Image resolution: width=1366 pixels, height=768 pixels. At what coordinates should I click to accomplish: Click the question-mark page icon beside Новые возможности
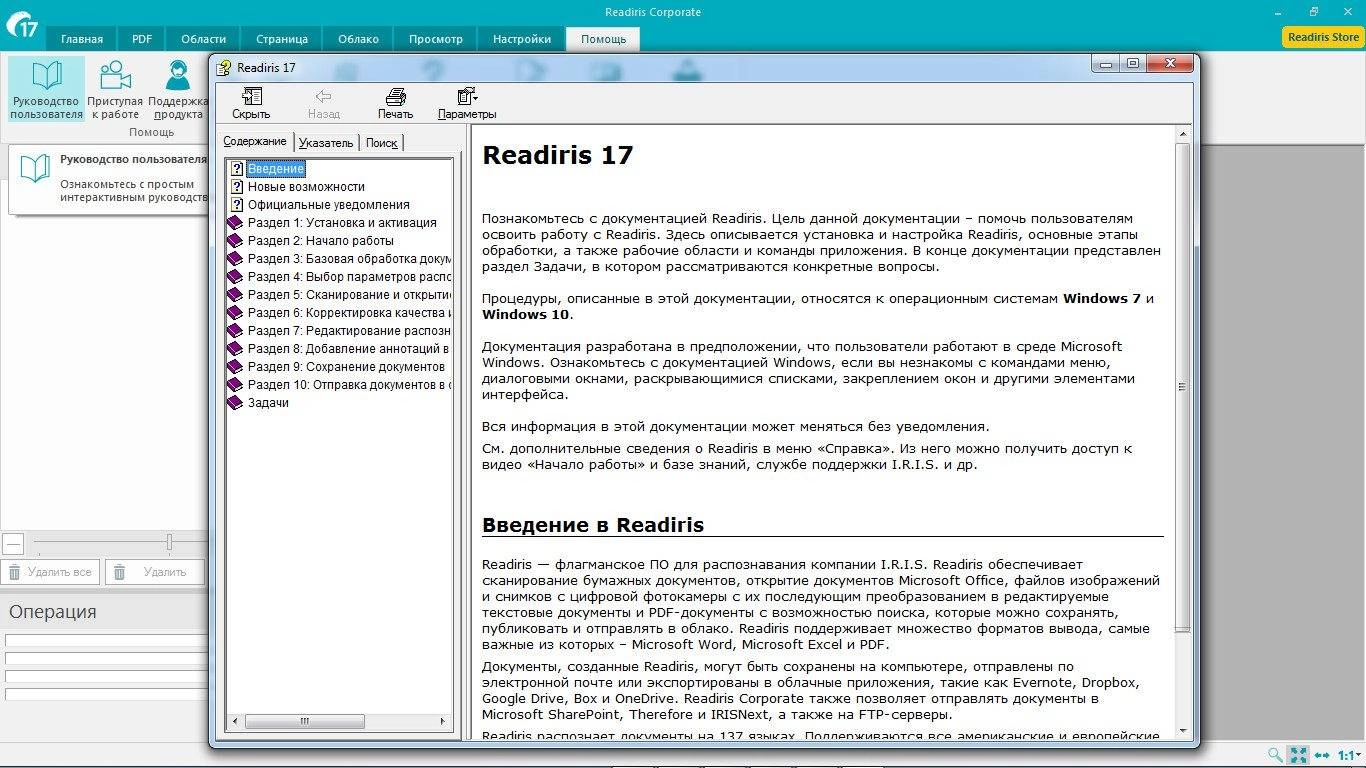pos(237,187)
